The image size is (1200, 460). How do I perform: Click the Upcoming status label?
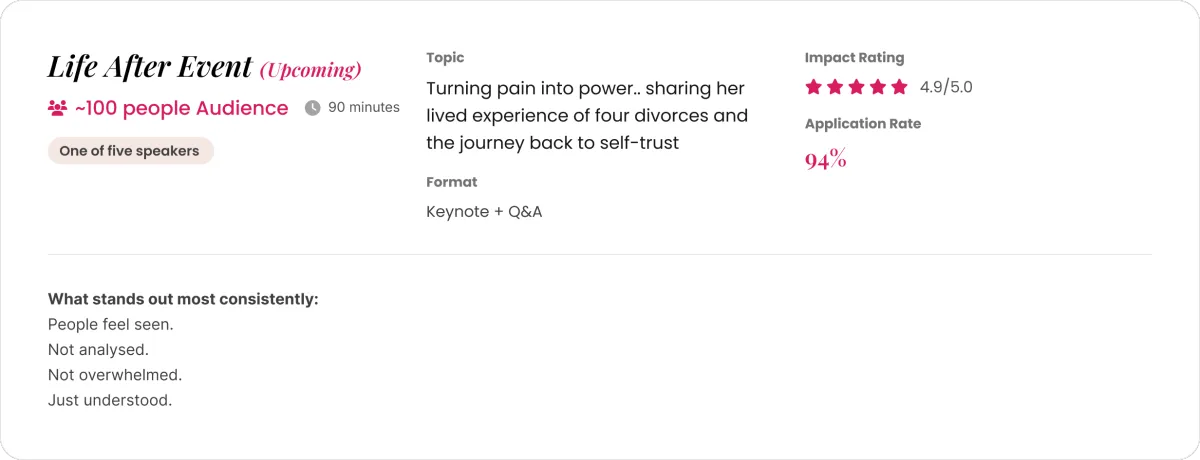coord(310,70)
